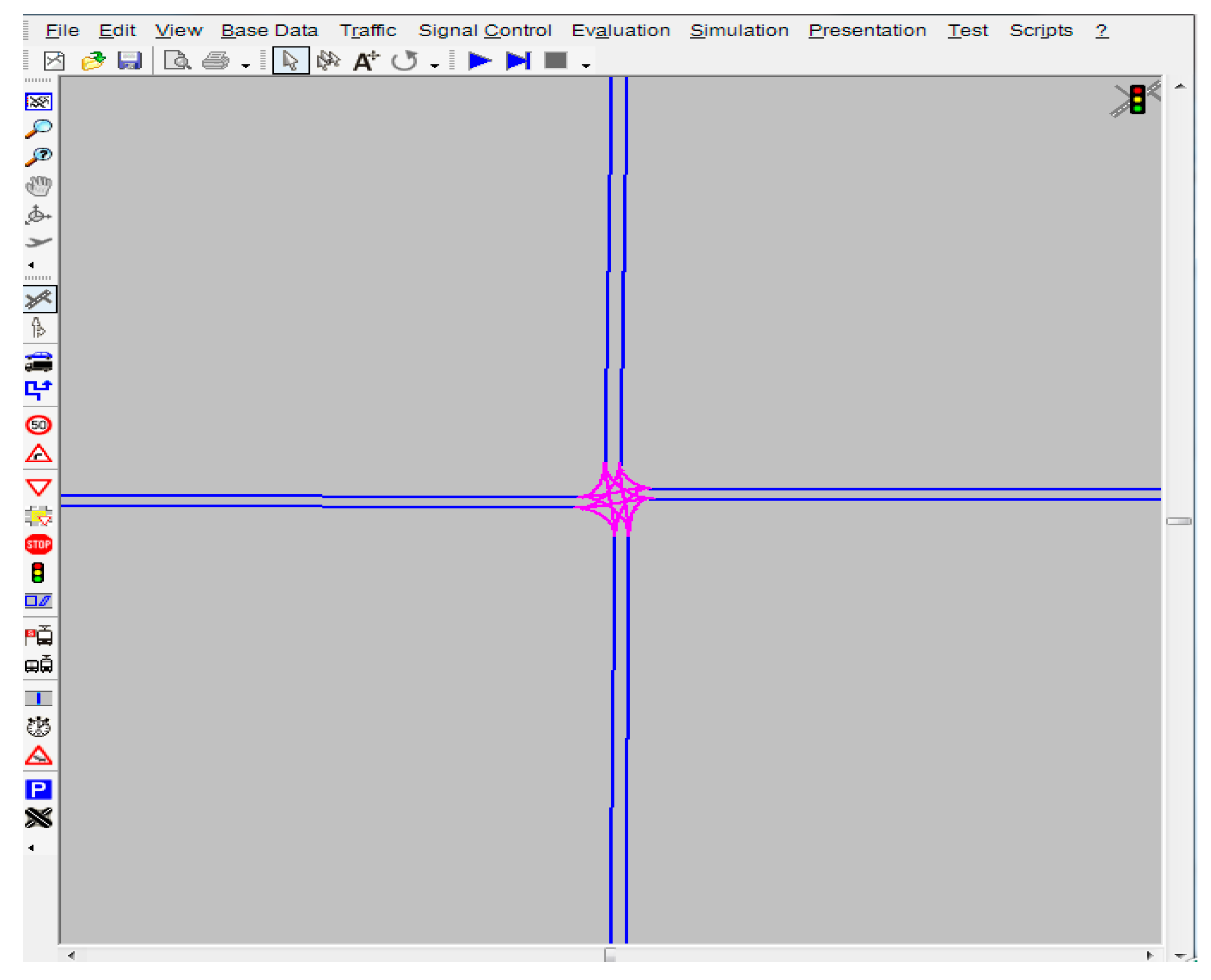Select the Speed limit 50 sign tool
This screenshot has height=980, width=1211.
(x=38, y=425)
